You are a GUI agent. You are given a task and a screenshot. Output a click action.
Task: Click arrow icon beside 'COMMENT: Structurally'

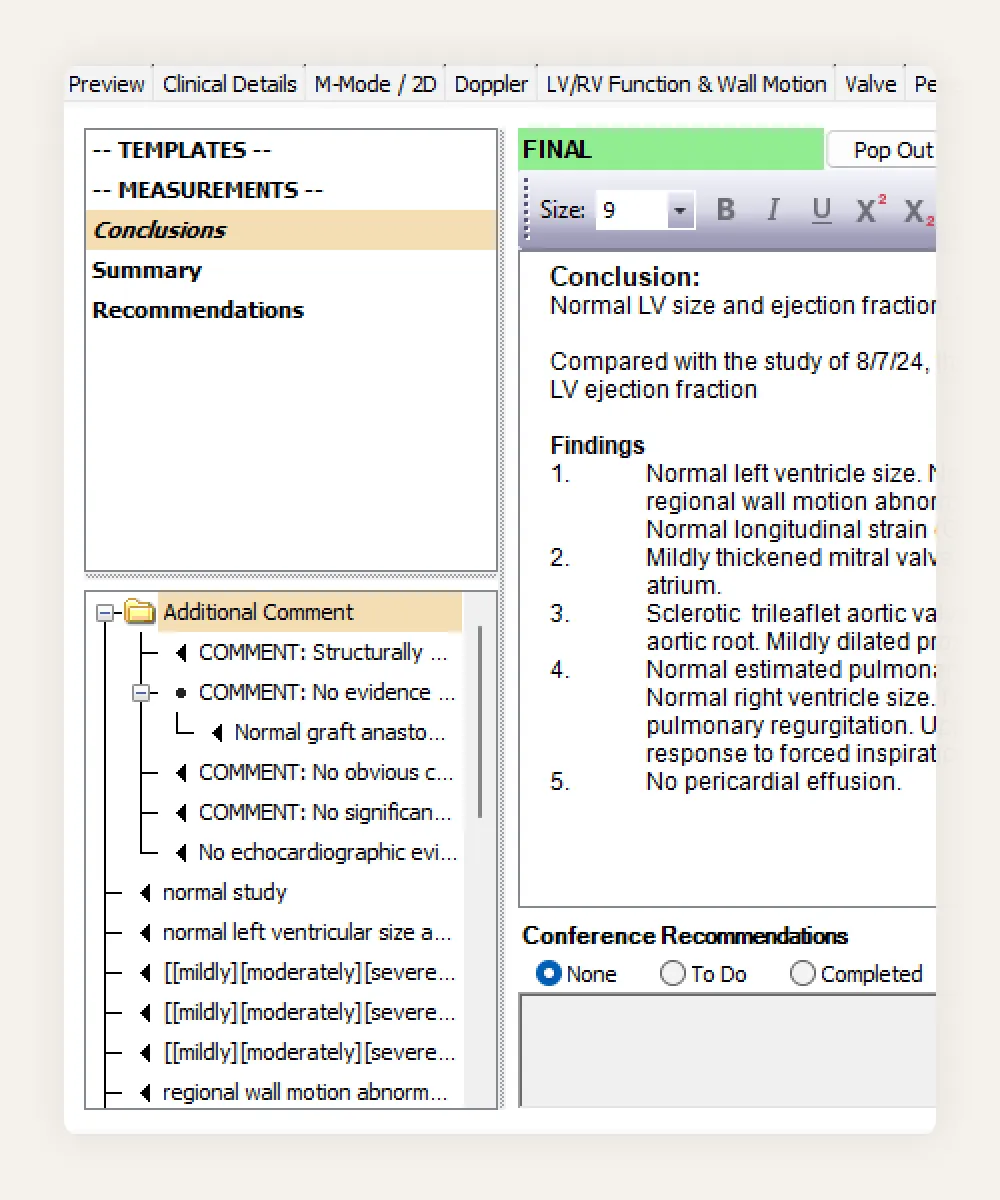[x=182, y=652]
